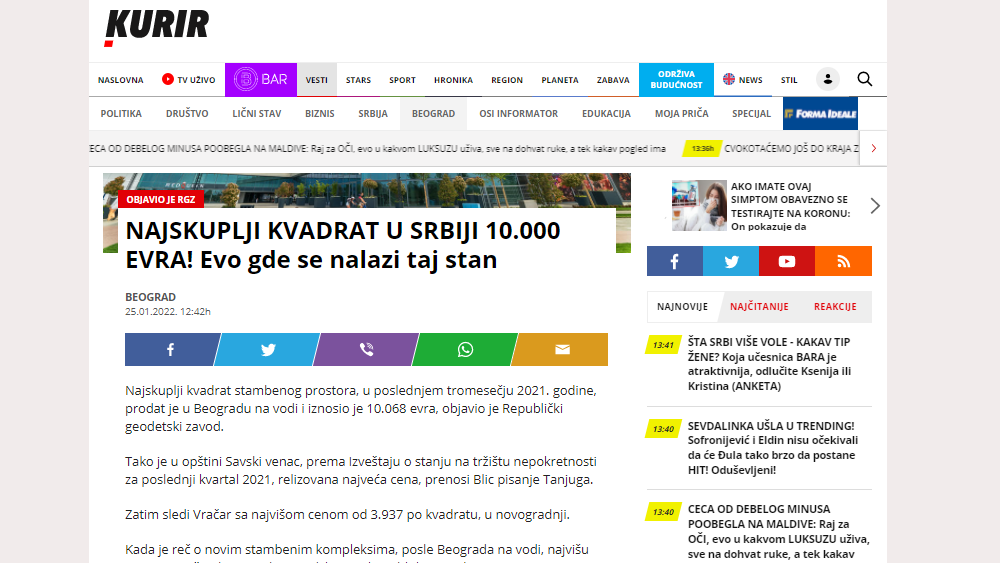Viewport: 1000px width, 563px height.
Task: Click the article date 25.01.2022. 12:42h
Action: click(168, 312)
